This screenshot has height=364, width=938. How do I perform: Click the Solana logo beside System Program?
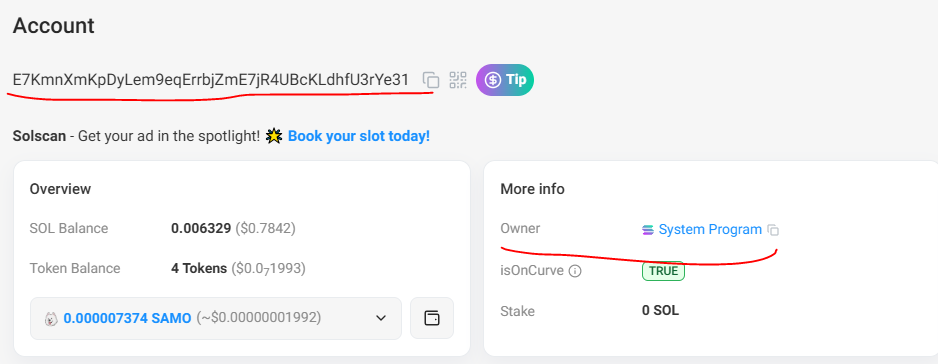coord(648,230)
